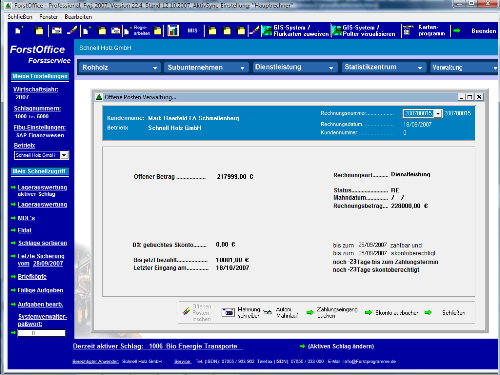The image size is (500, 375).
Task: Open Lagerauswertung aktiver Schlag link
Action: [x=42, y=190]
